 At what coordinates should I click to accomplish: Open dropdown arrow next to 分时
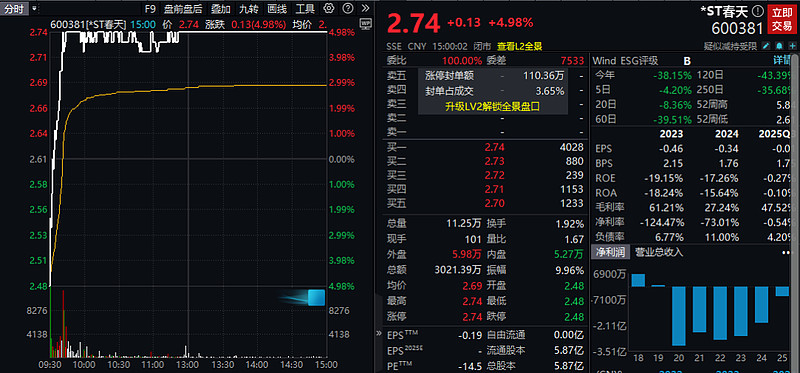coord(34,9)
